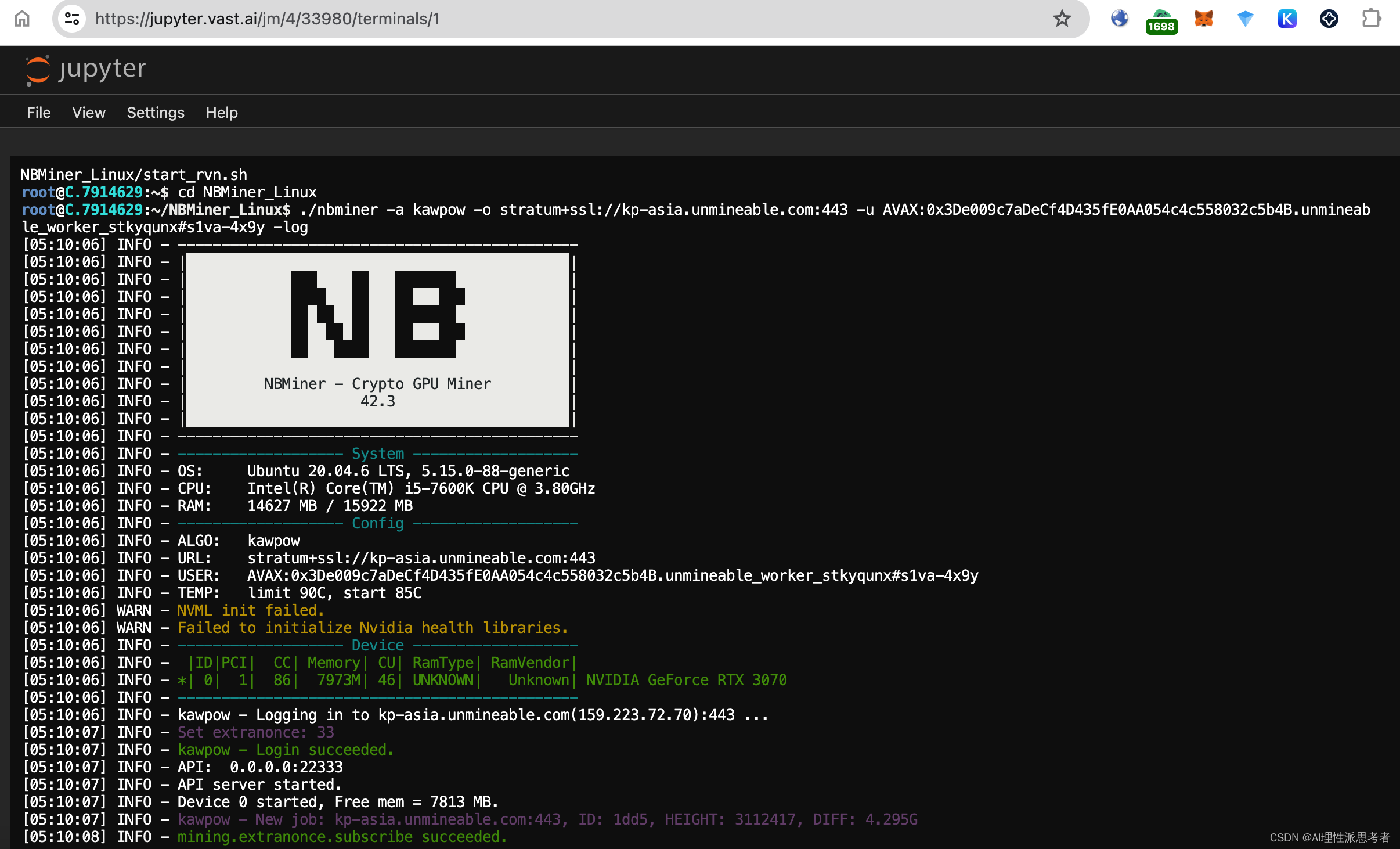Open the Settings menu
This screenshot has width=1400, height=849.
click(x=156, y=113)
